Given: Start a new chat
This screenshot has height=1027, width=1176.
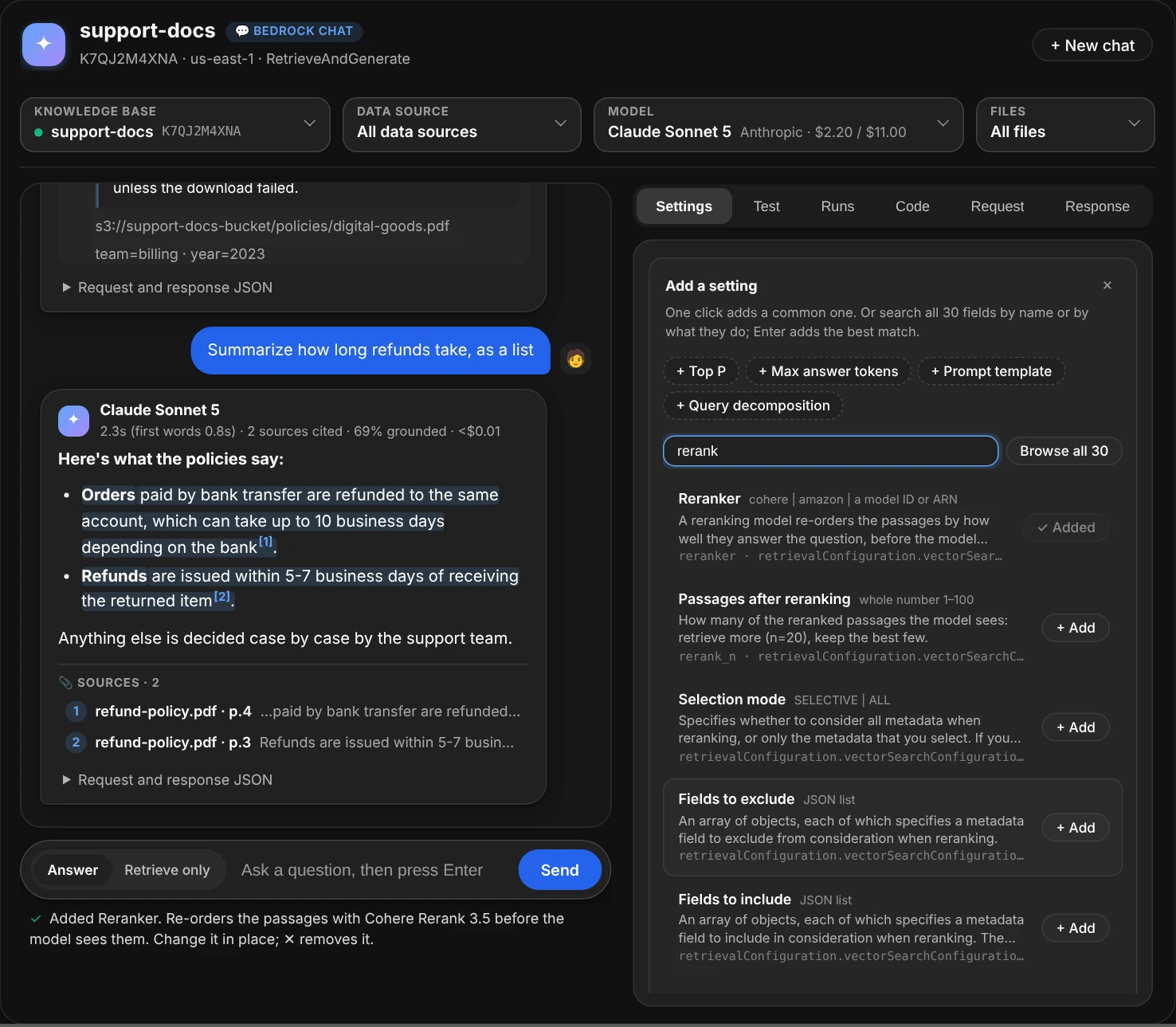Looking at the screenshot, I should click(1092, 45).
